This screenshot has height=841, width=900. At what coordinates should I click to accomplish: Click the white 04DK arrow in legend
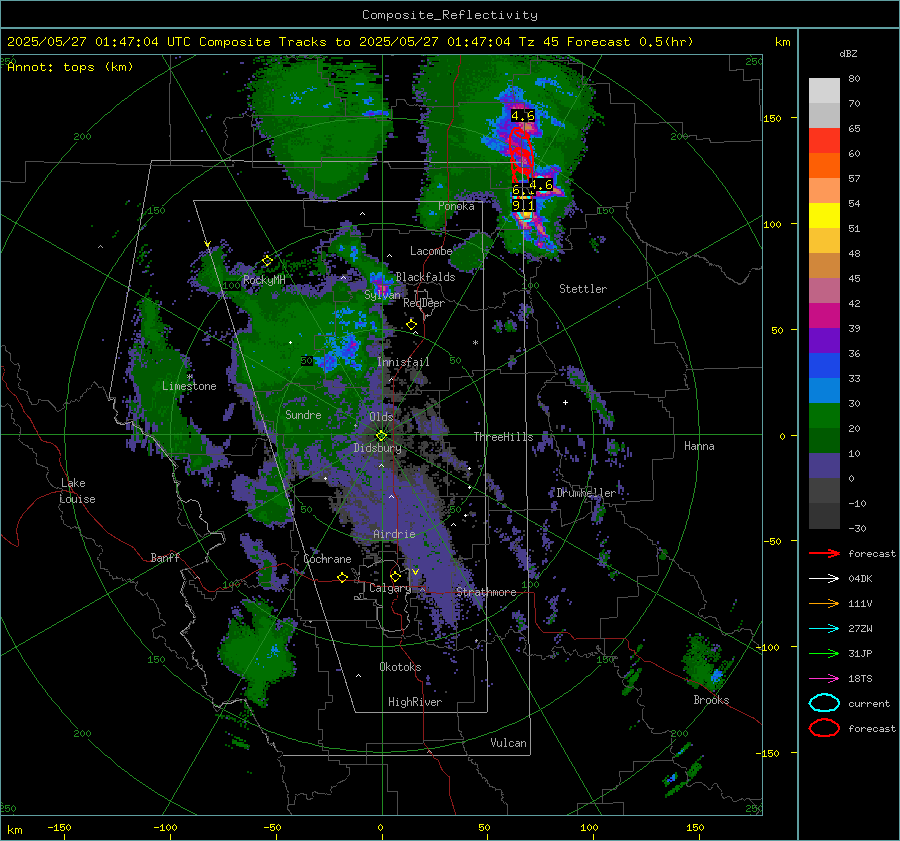tap(824, 579)
